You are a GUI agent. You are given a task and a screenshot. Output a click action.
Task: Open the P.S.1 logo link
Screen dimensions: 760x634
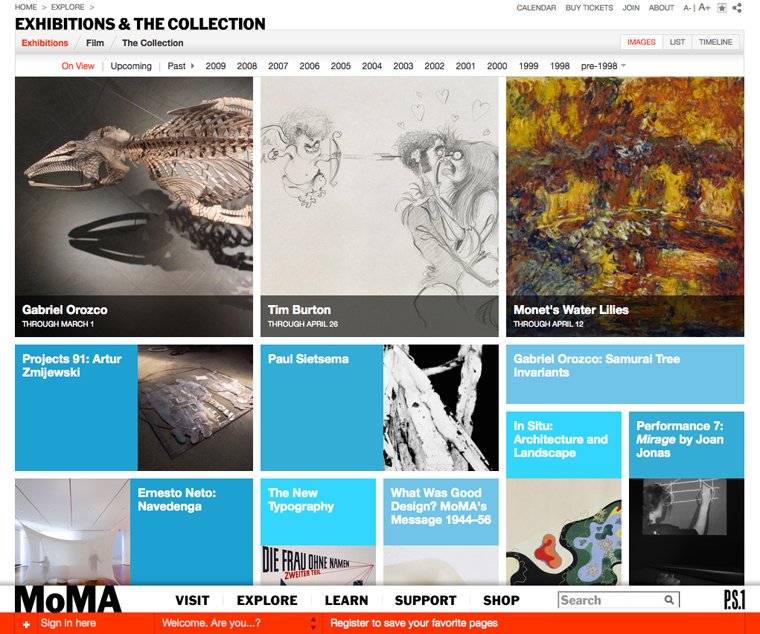pos(734,599)
